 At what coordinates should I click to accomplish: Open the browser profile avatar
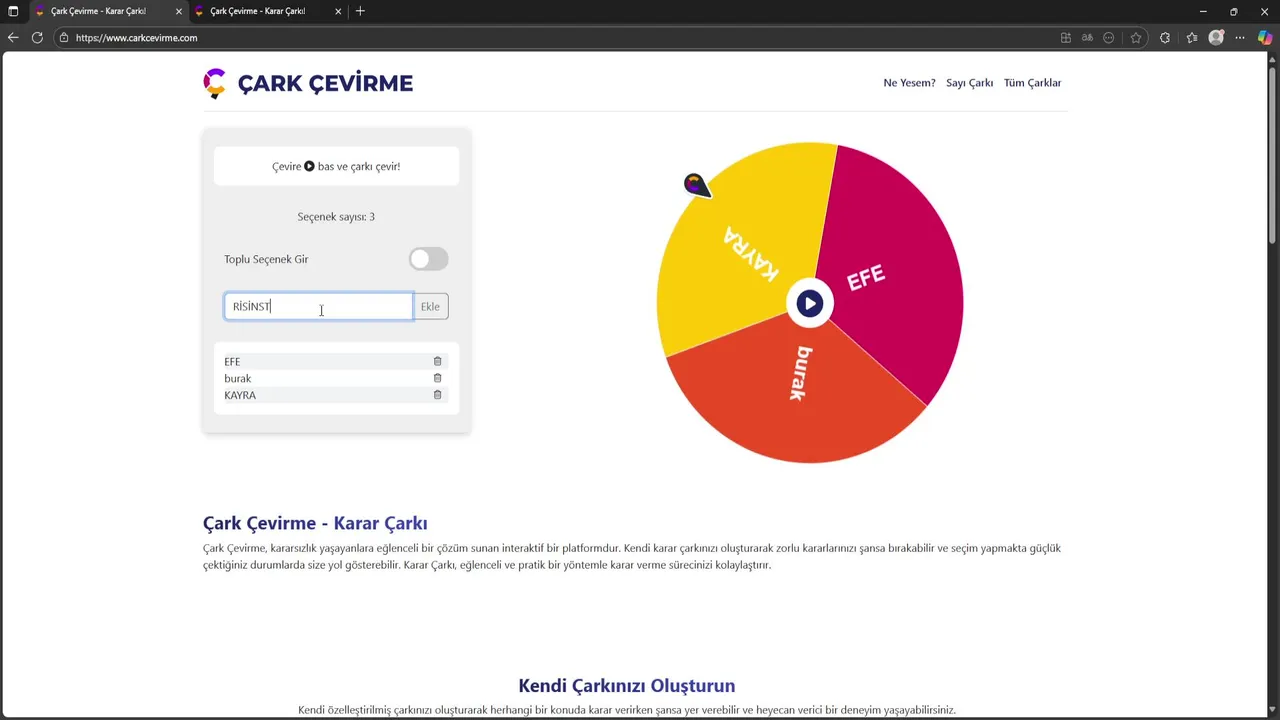click(1216, 38)
